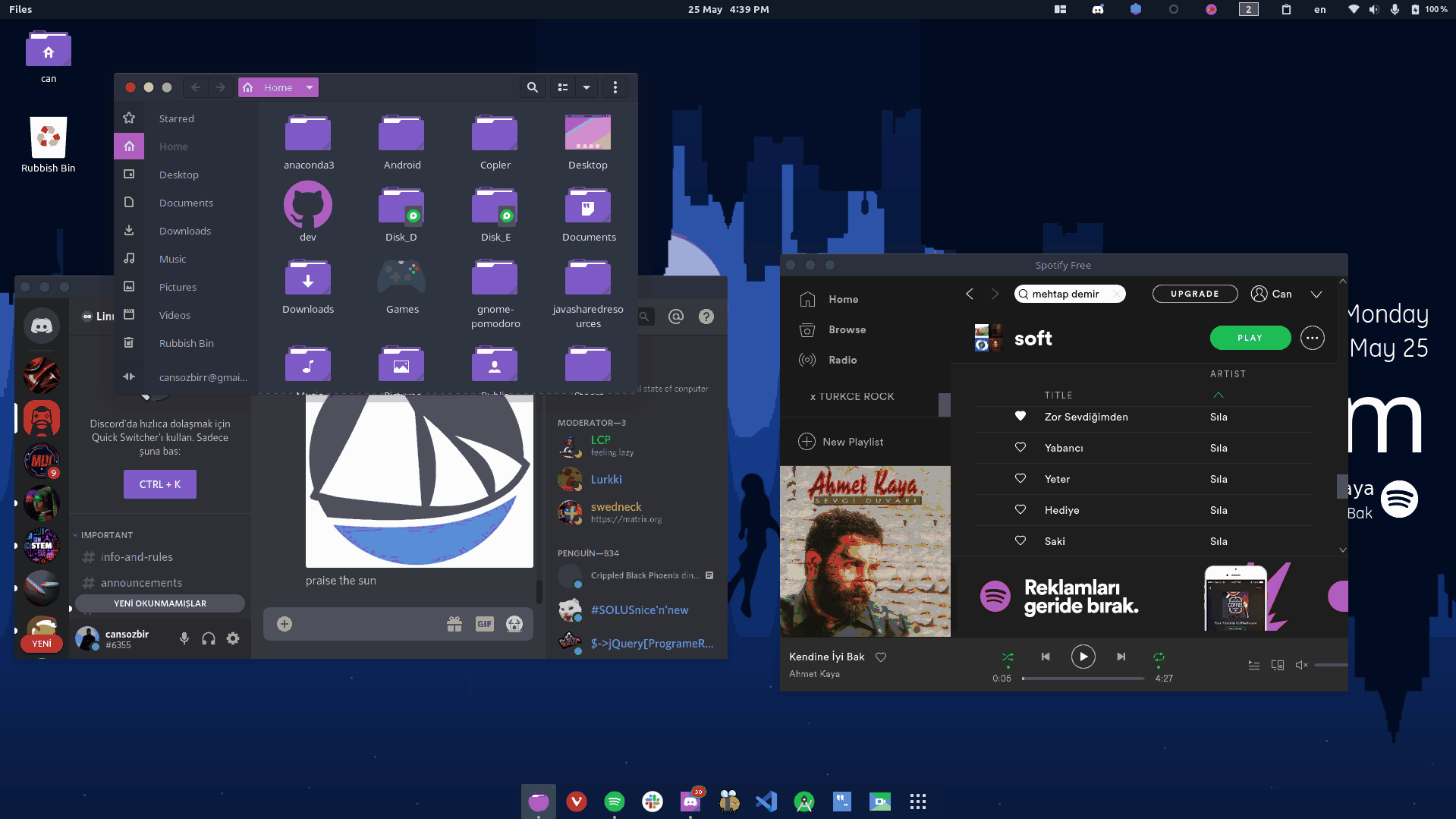Like the song Yabancı by Sıla
The height and width of the screenshot is (819, 1456).
pyautogui.click(x=1020, y=448)
